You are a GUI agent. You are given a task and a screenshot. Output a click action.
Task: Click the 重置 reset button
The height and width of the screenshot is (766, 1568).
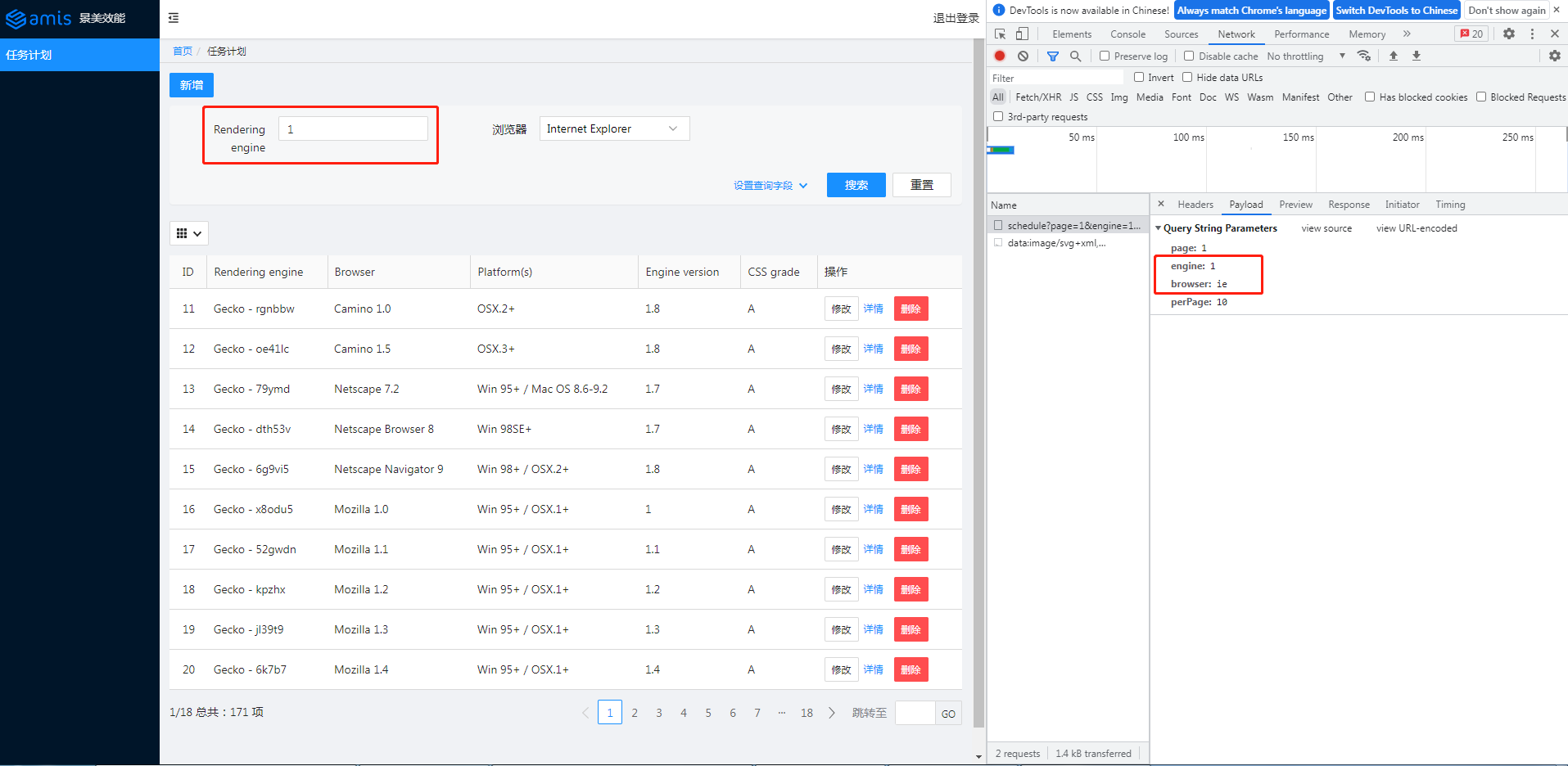click(922, 185)
